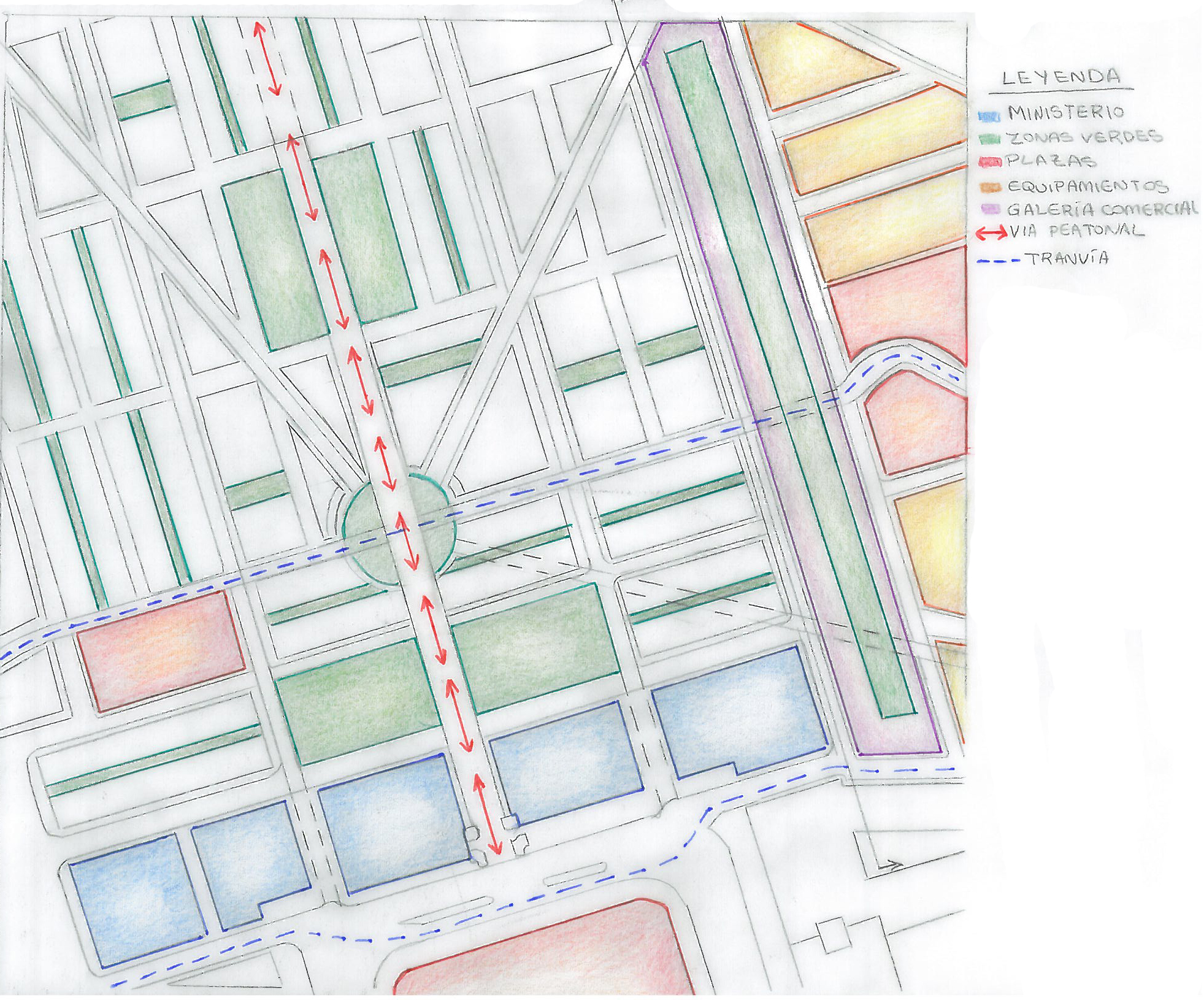The width and height of the screenshot is (1204, 1000).
Task: Click the green circular roundabout on the map
Action: click(399, 529)
